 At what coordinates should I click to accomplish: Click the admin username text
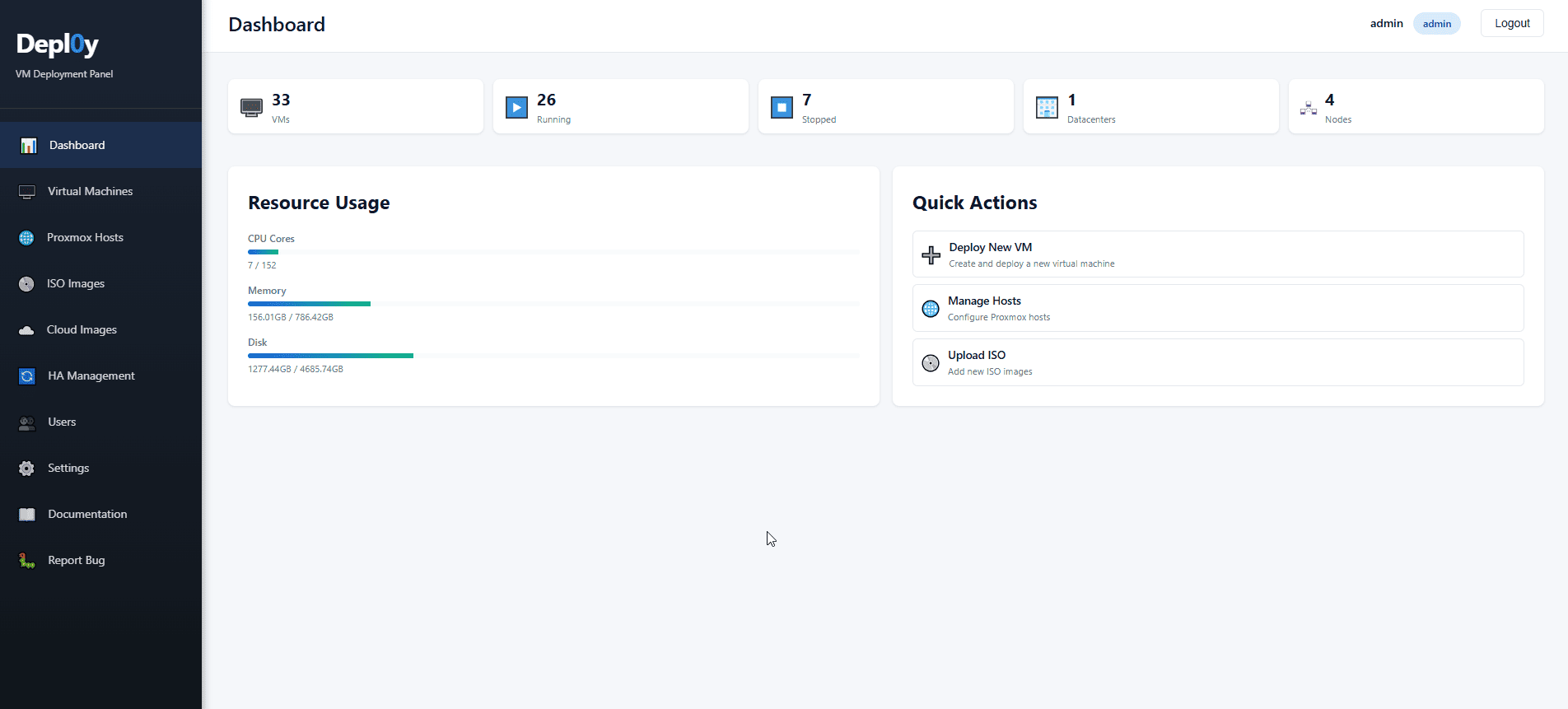pos(1387,23)
